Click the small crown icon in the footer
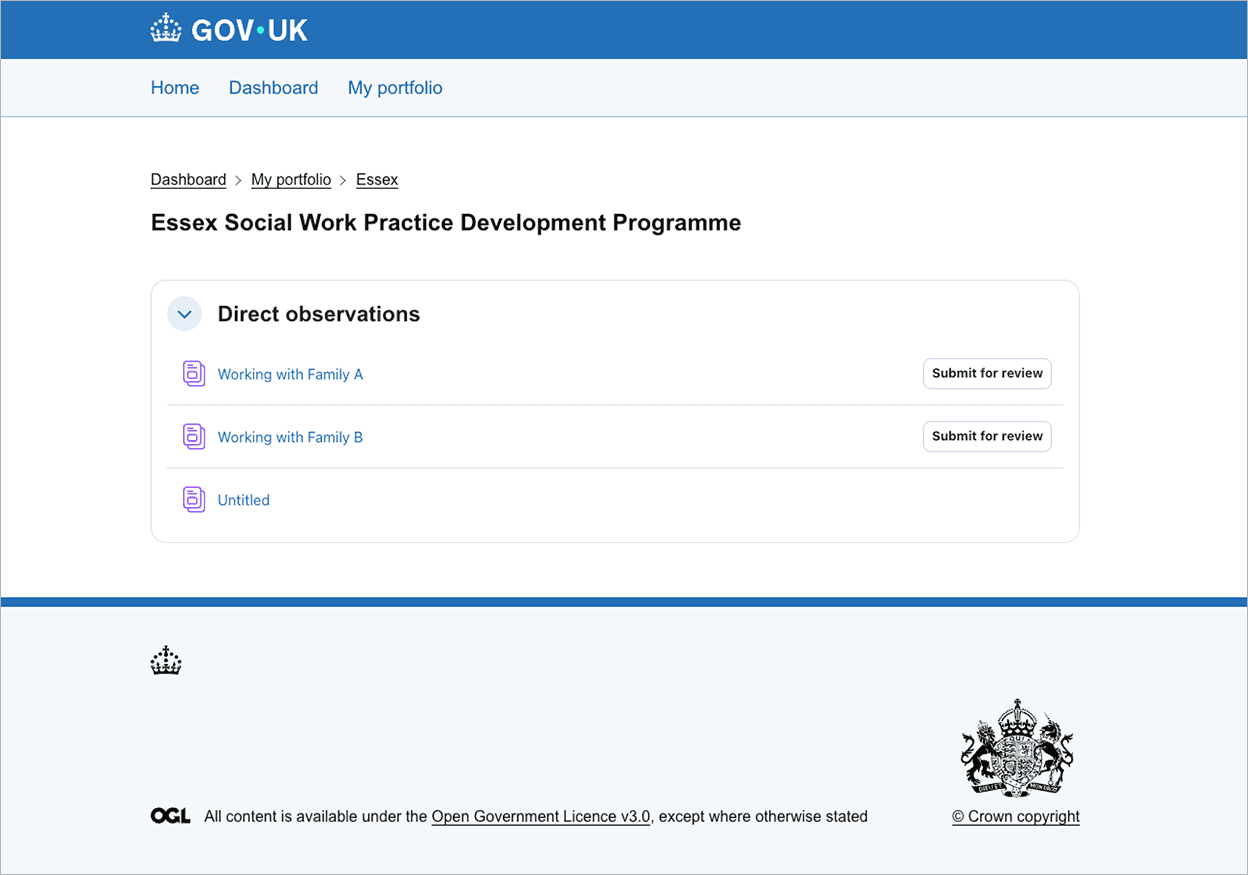1248x875 pixels. pos(166,660)
